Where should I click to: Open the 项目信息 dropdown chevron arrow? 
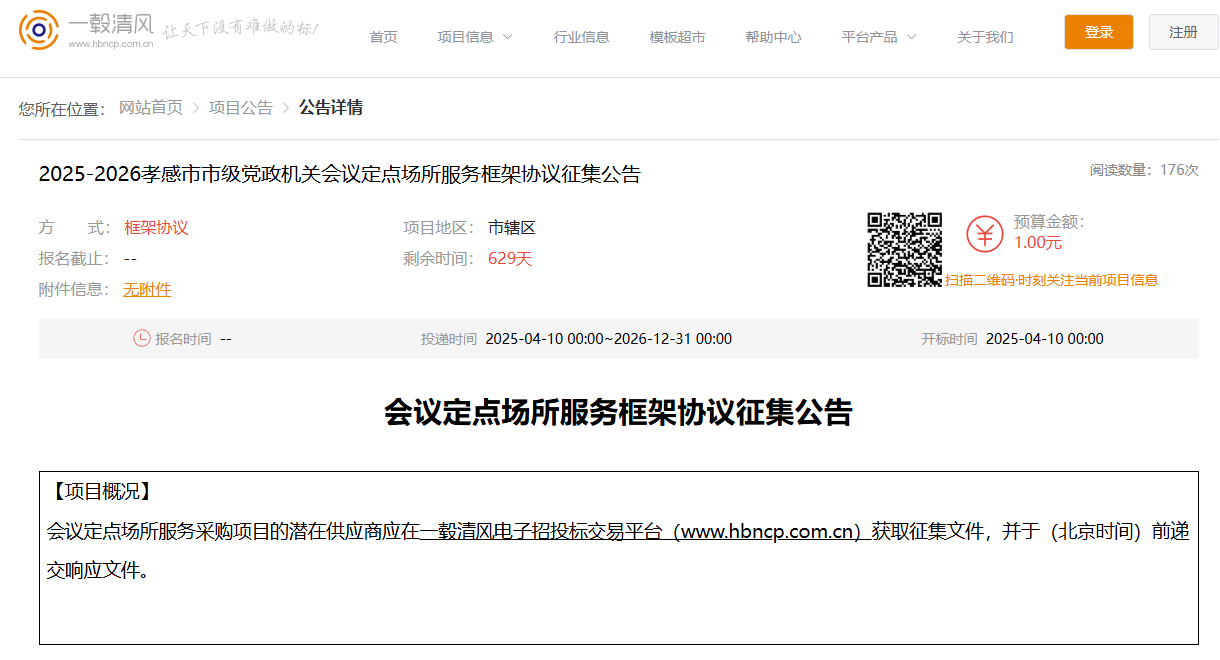508,35
